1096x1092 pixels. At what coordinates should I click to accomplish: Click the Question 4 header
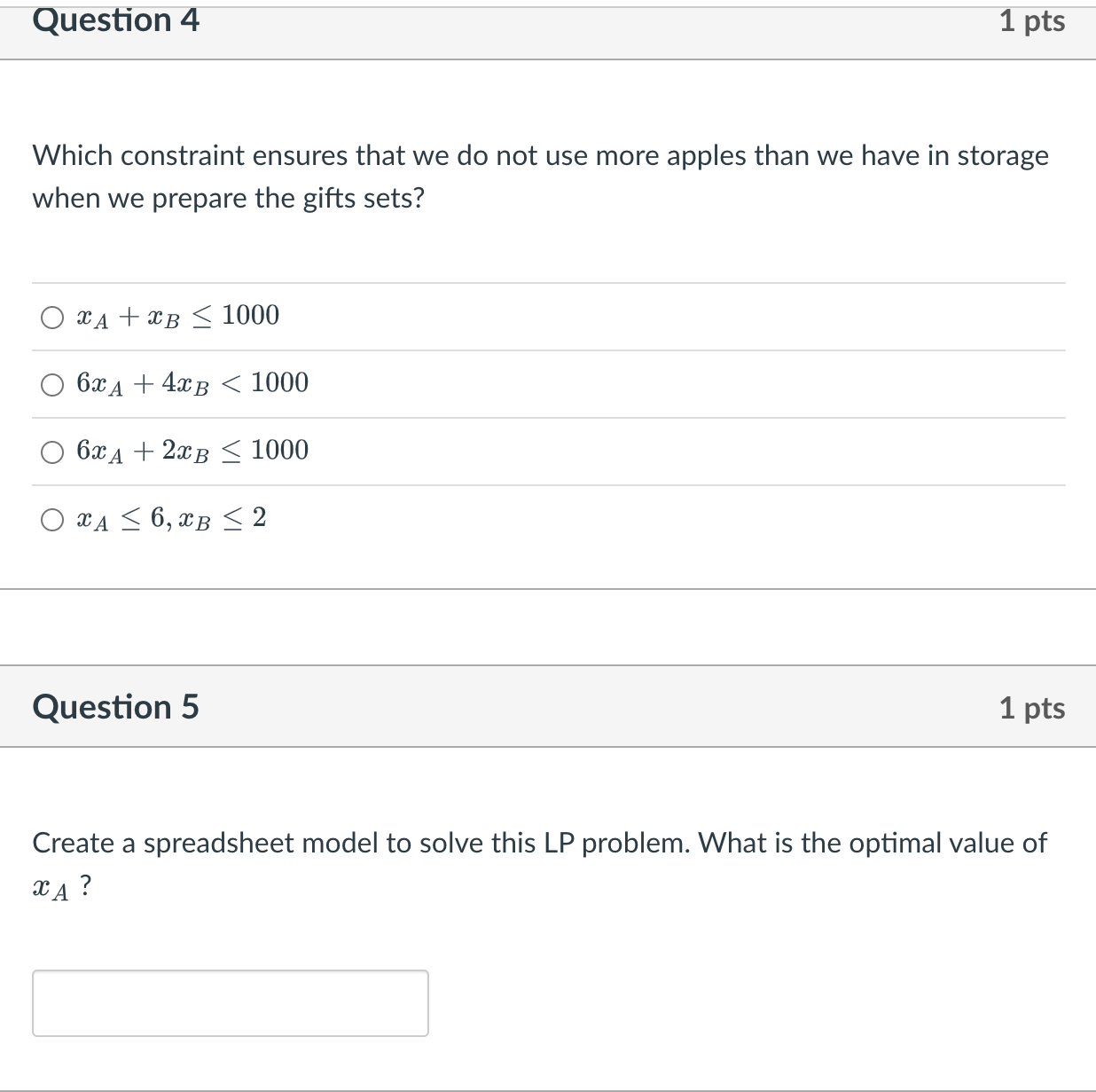pos(116,20)
